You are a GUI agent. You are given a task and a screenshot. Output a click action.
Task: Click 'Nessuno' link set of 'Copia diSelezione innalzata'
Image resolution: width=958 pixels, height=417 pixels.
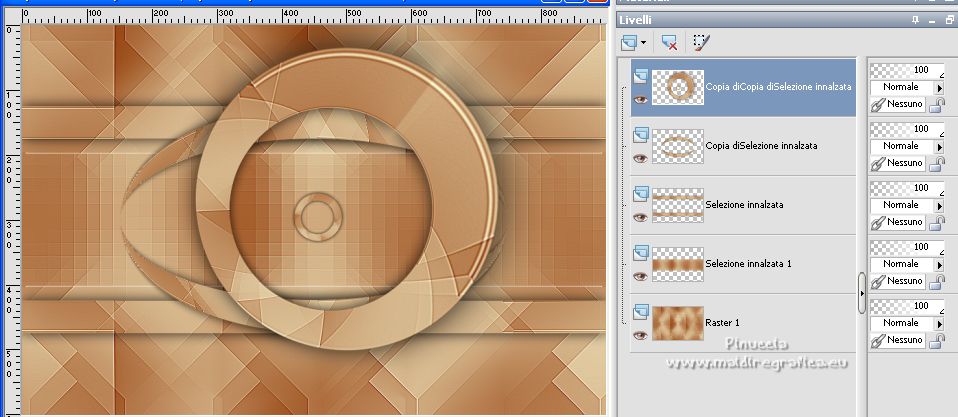click(x=898, y=164)
